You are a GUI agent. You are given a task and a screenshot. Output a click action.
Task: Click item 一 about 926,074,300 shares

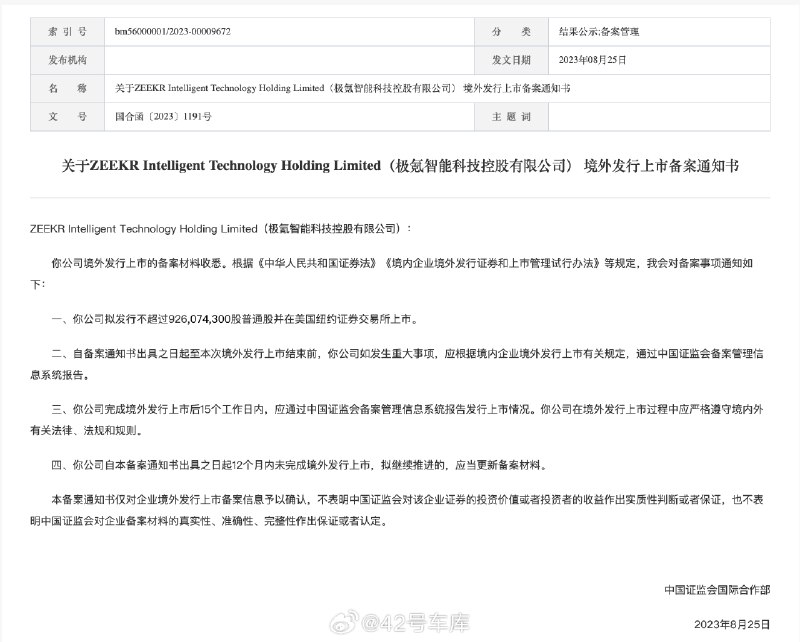235,319
